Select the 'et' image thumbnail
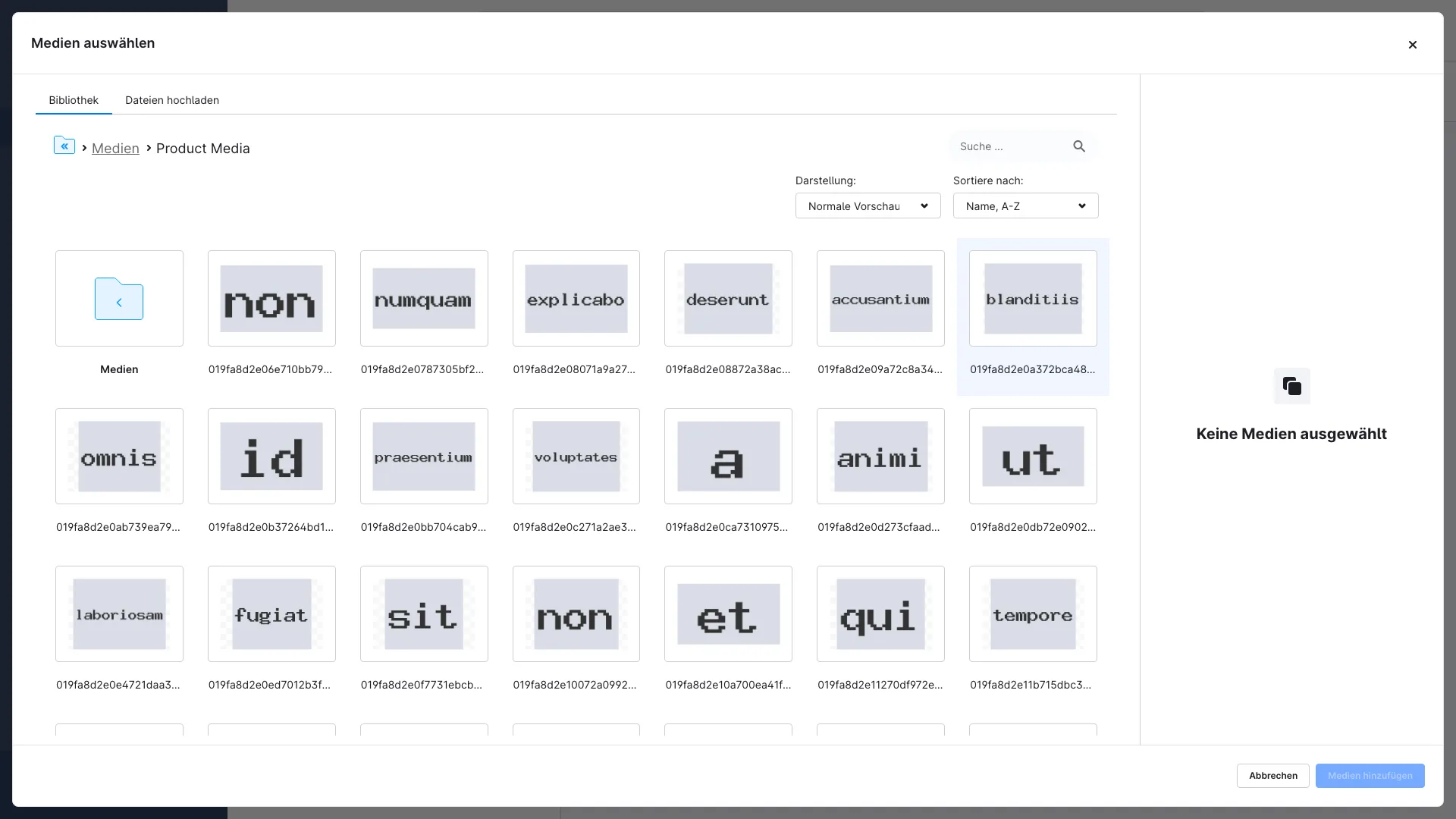Viewport: 1456px width, 819px height. point(728,614)
